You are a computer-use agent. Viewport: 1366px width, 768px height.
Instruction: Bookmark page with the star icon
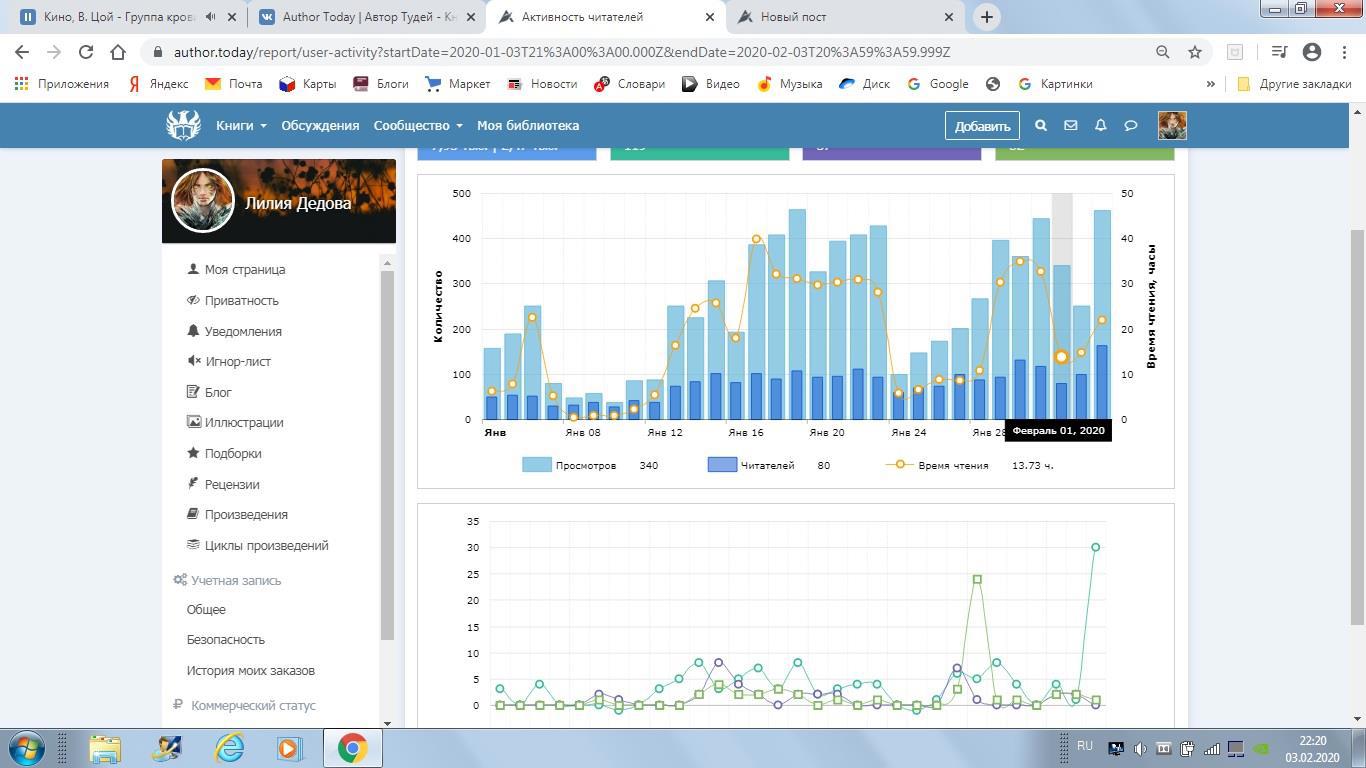(x=1194, y=52)
